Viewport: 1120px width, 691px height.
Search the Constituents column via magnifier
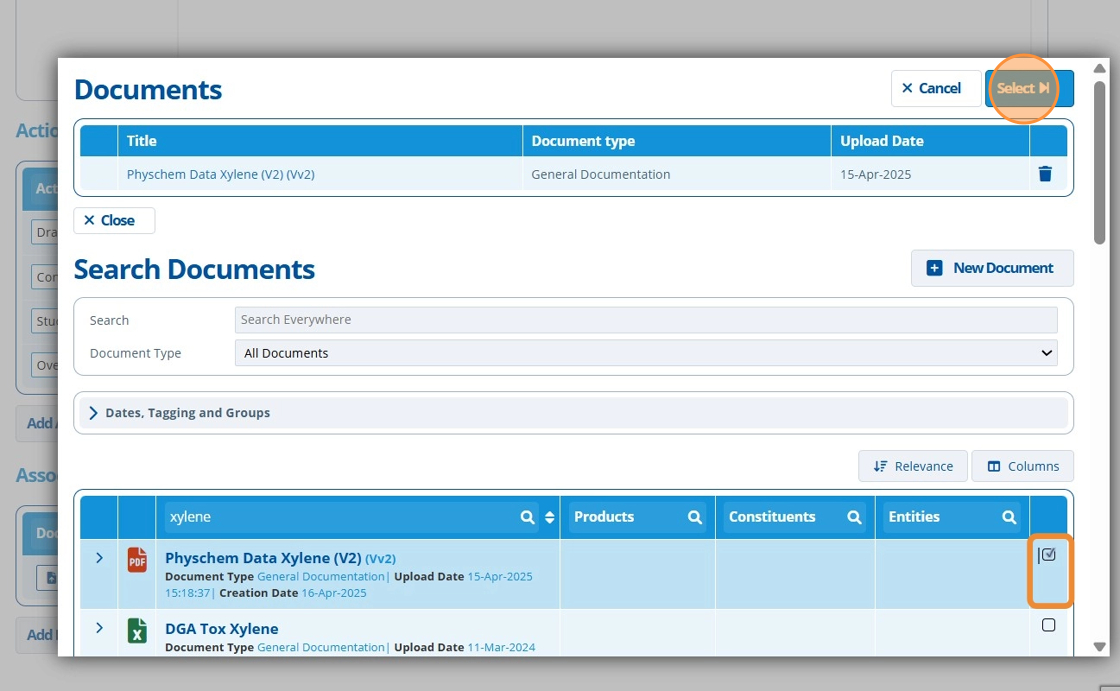[x=854, y=517]
